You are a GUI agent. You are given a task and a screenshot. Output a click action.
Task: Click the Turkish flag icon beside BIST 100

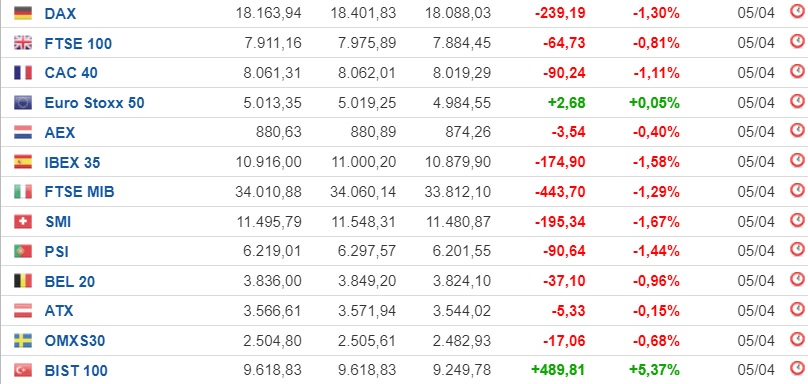pyautogui.click(x=23, y=370)
